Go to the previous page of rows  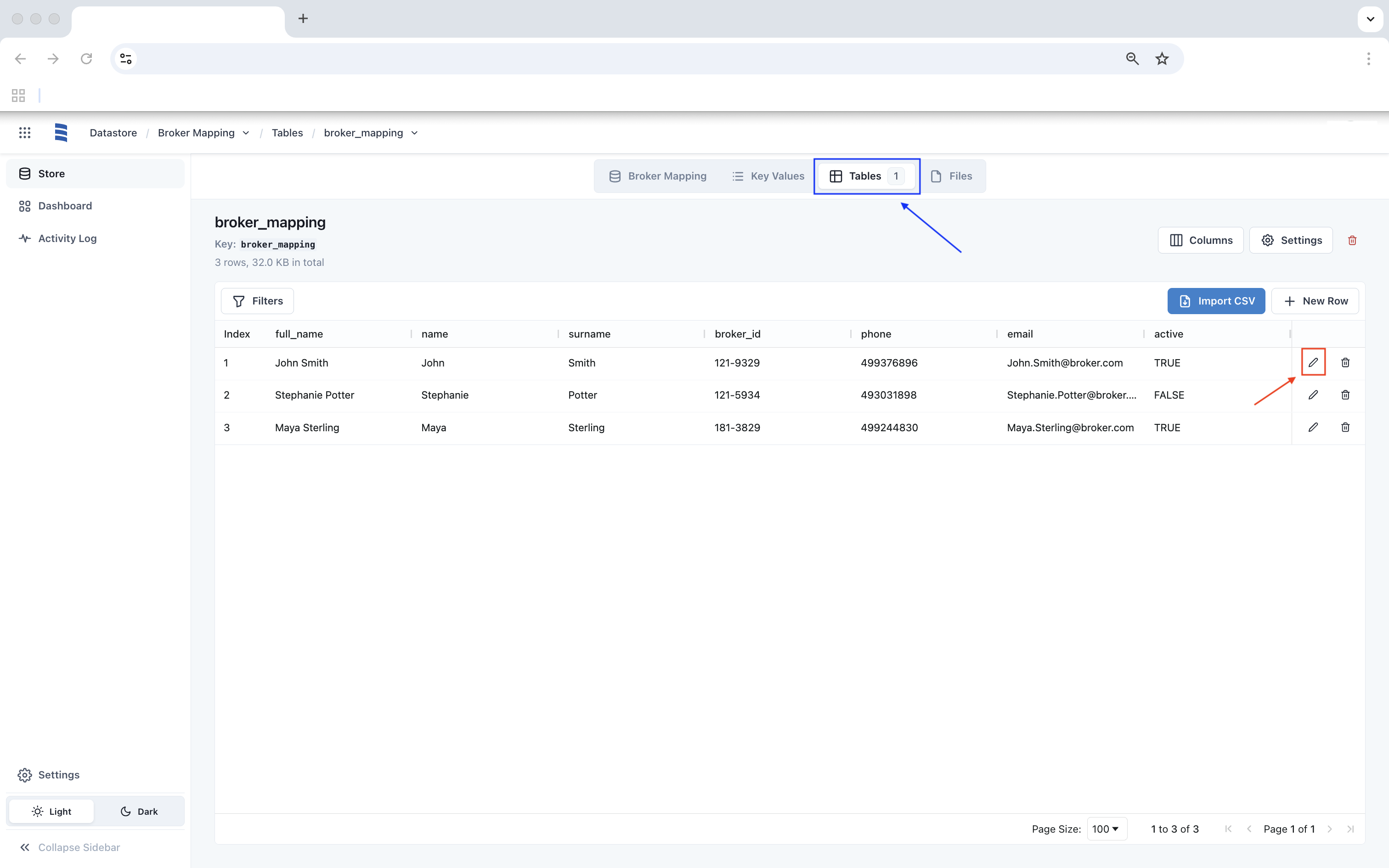tap(1249, 829)
